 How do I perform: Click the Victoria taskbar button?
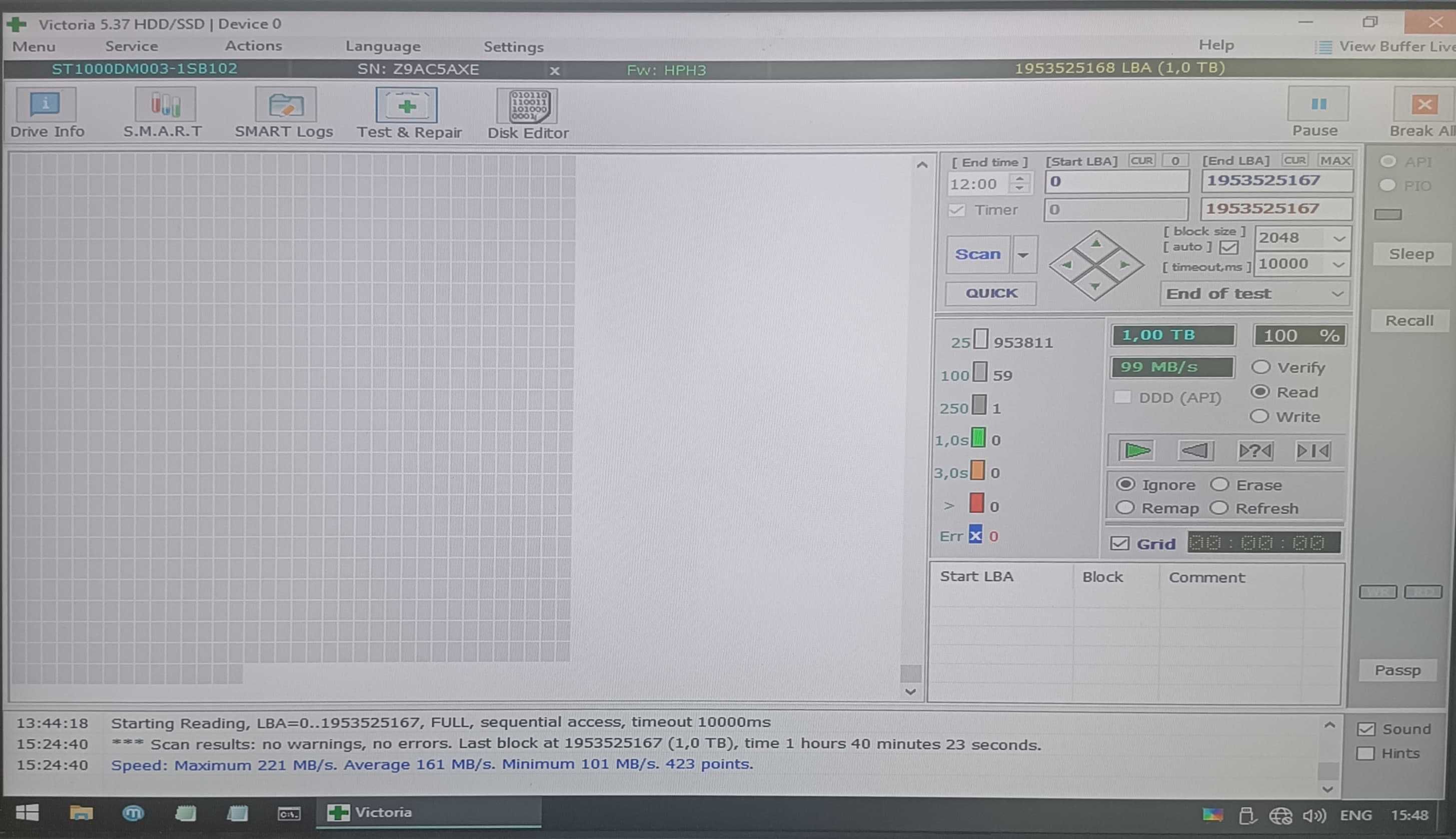(x=428, y=812)
